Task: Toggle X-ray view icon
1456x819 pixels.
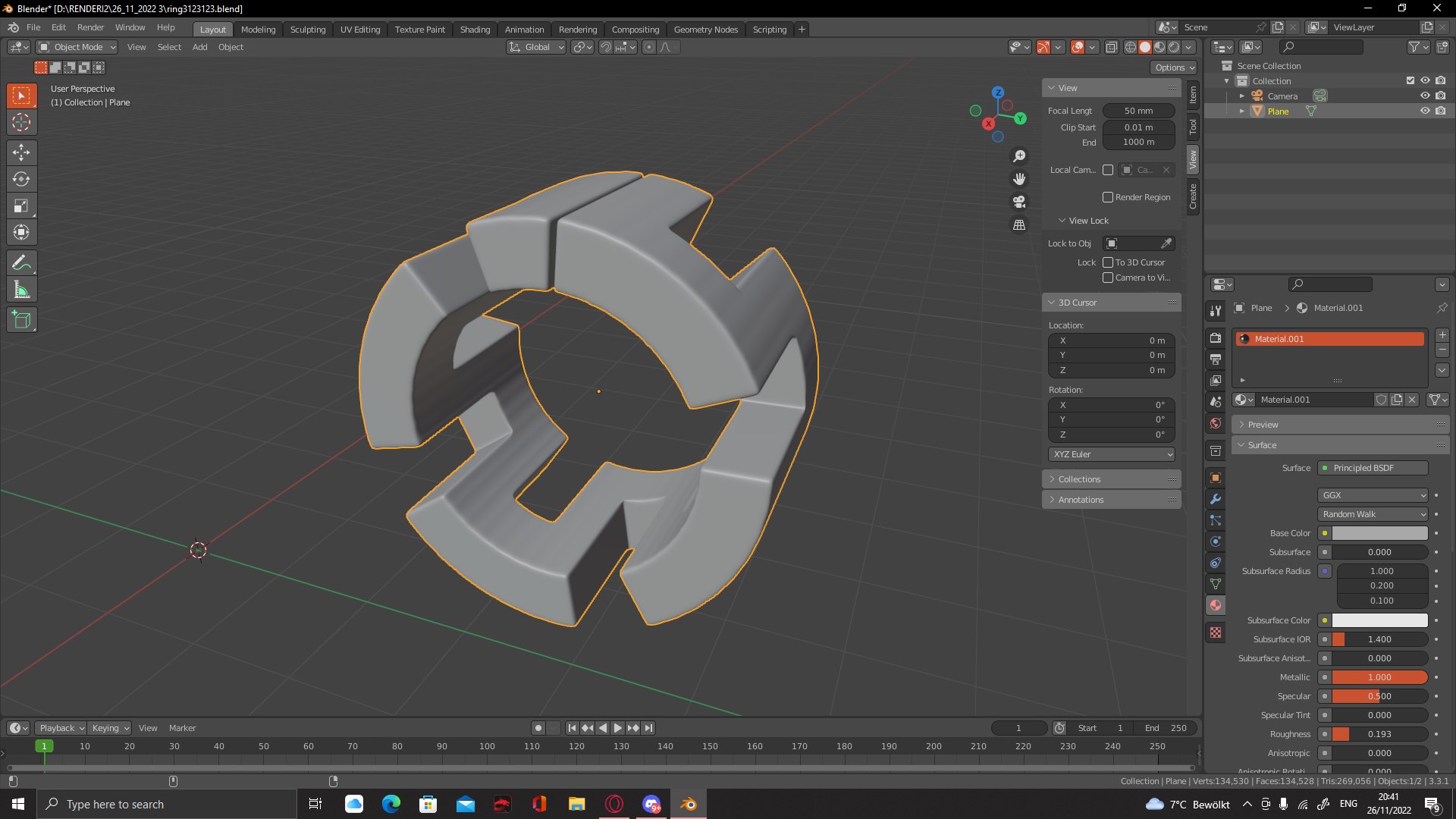Action: [x=1111, y=47]
